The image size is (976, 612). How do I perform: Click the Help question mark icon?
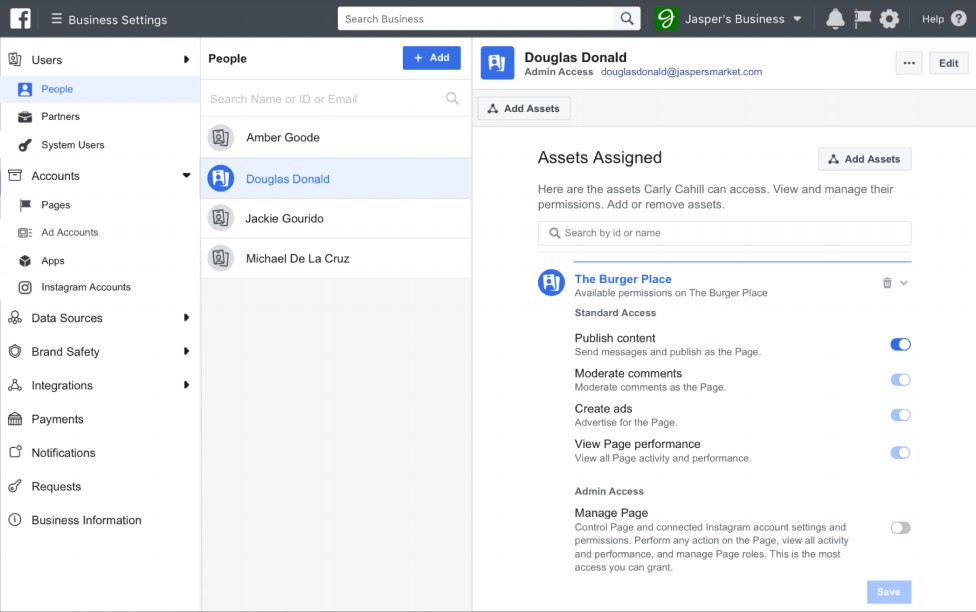pos(959,19)
